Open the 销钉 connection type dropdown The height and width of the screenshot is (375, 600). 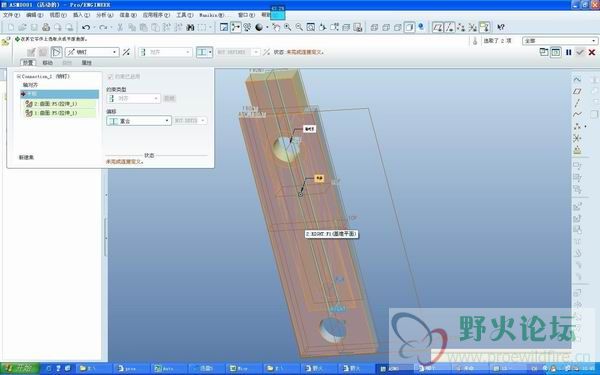[92, 52]
